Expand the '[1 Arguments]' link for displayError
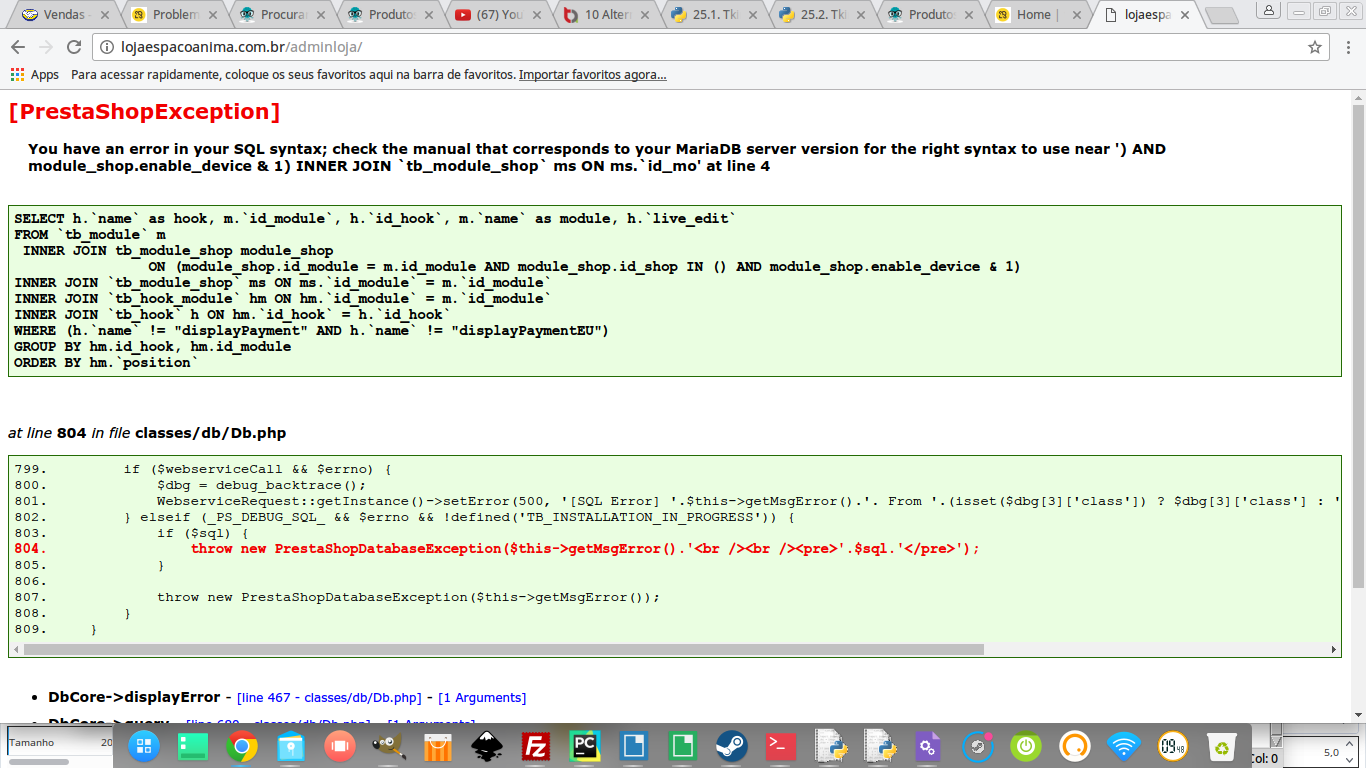1366x768 pixels. pyautogui.click(x=482, y=698)
